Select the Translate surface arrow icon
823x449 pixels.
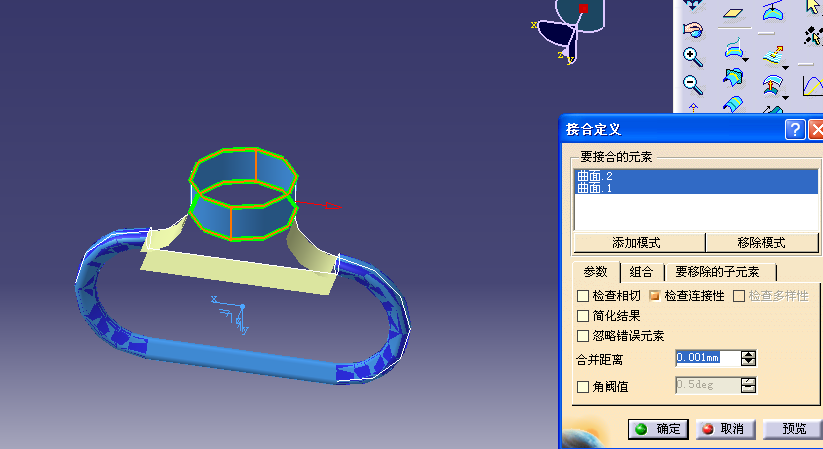[772, 55]
